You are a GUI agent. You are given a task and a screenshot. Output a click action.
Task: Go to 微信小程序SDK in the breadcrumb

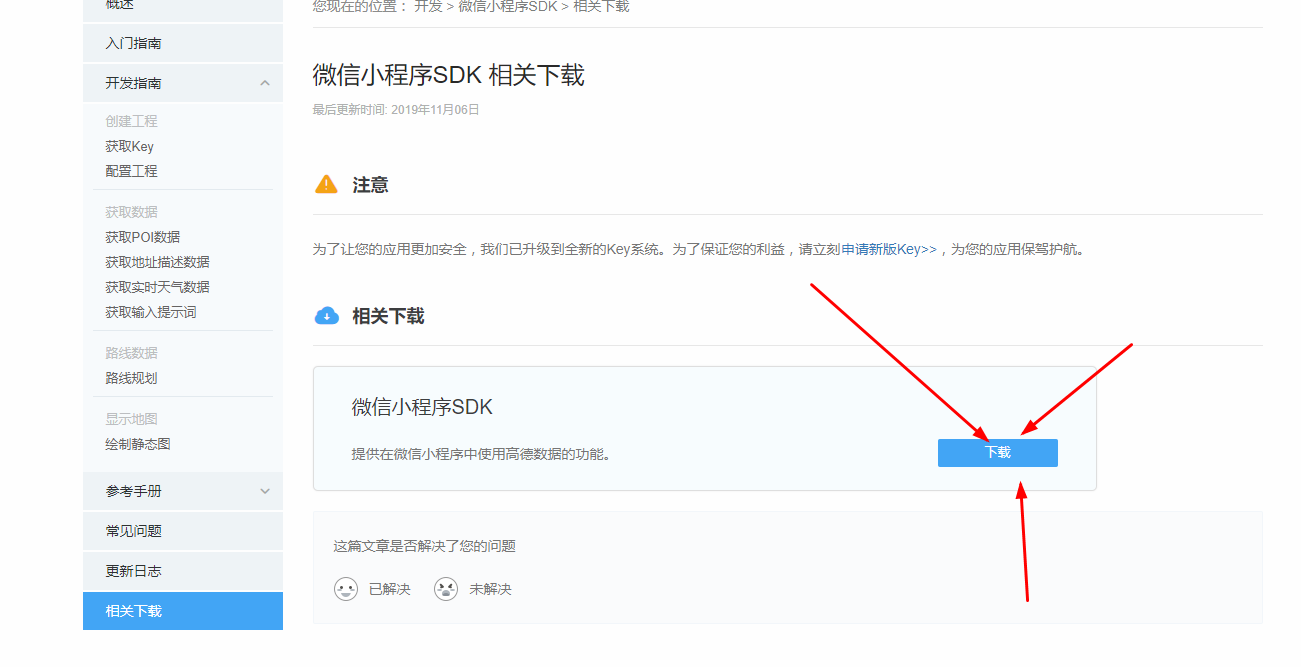(x=508, y=6)
